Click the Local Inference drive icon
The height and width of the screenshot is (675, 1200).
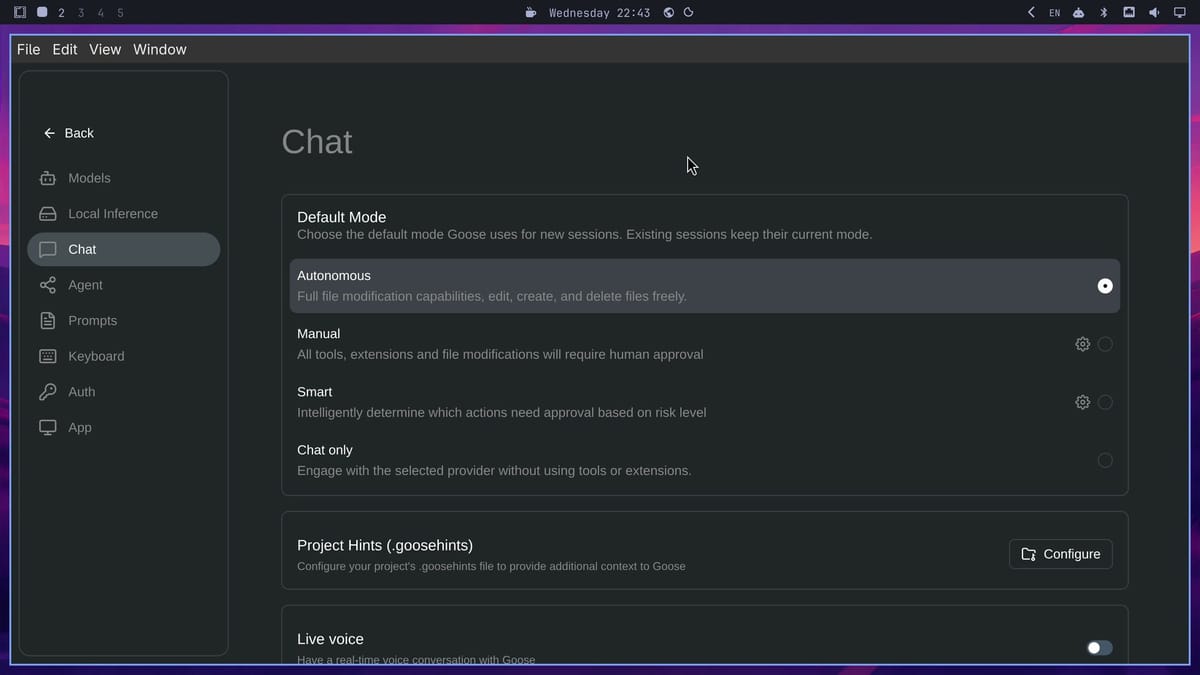coord(48,214)
